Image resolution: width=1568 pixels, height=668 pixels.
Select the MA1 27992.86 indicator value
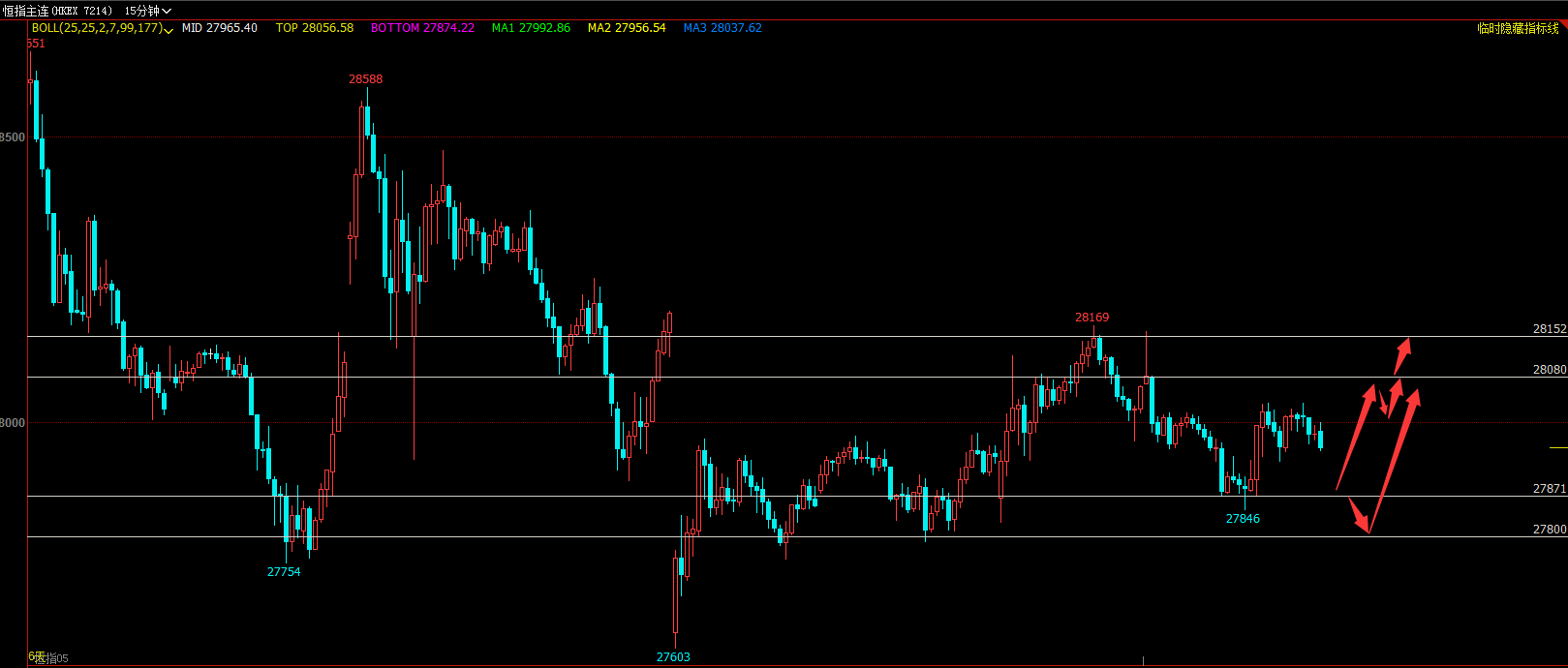(x=531, y=28)
